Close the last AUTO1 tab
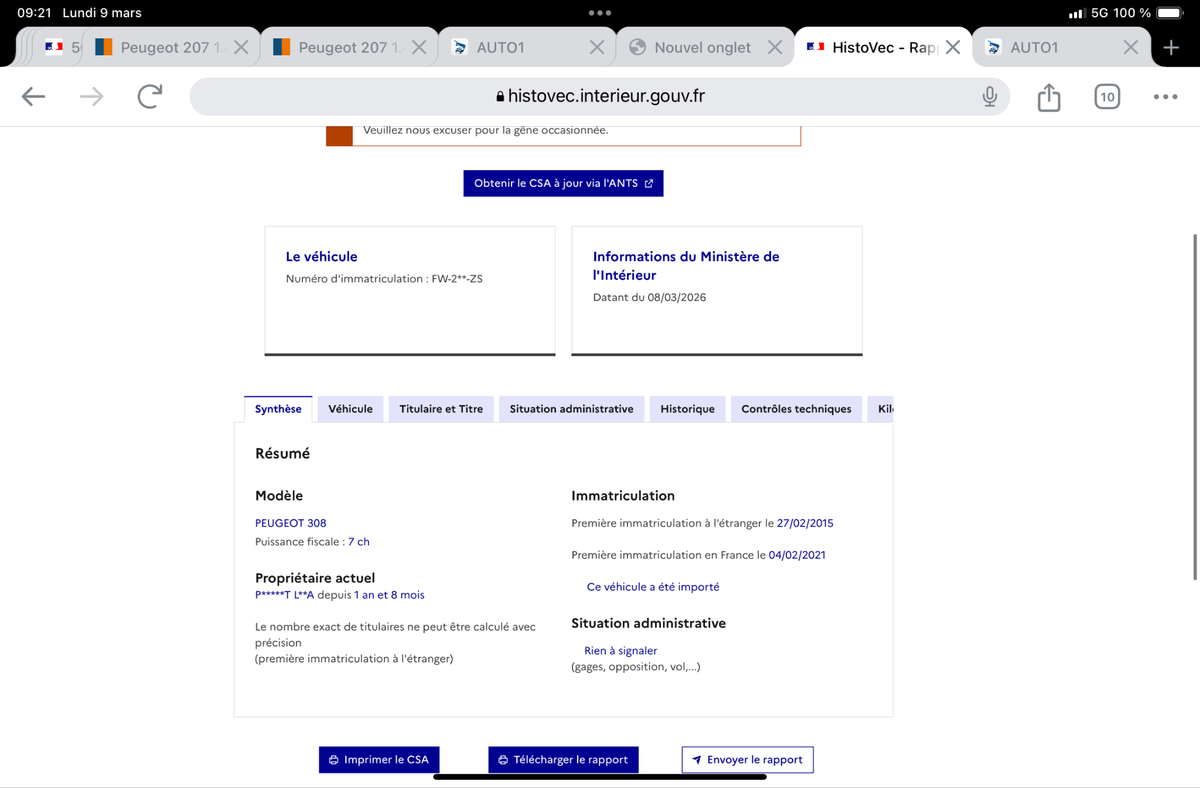 (x=1130, y=47)
